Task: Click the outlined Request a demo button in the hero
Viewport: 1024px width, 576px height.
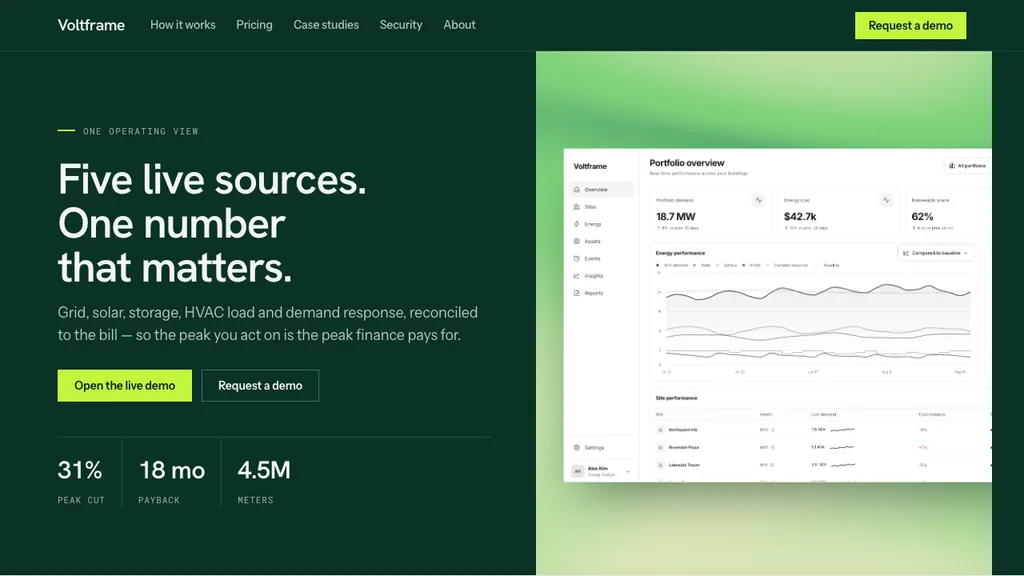Action: click(x=260, y=385)
